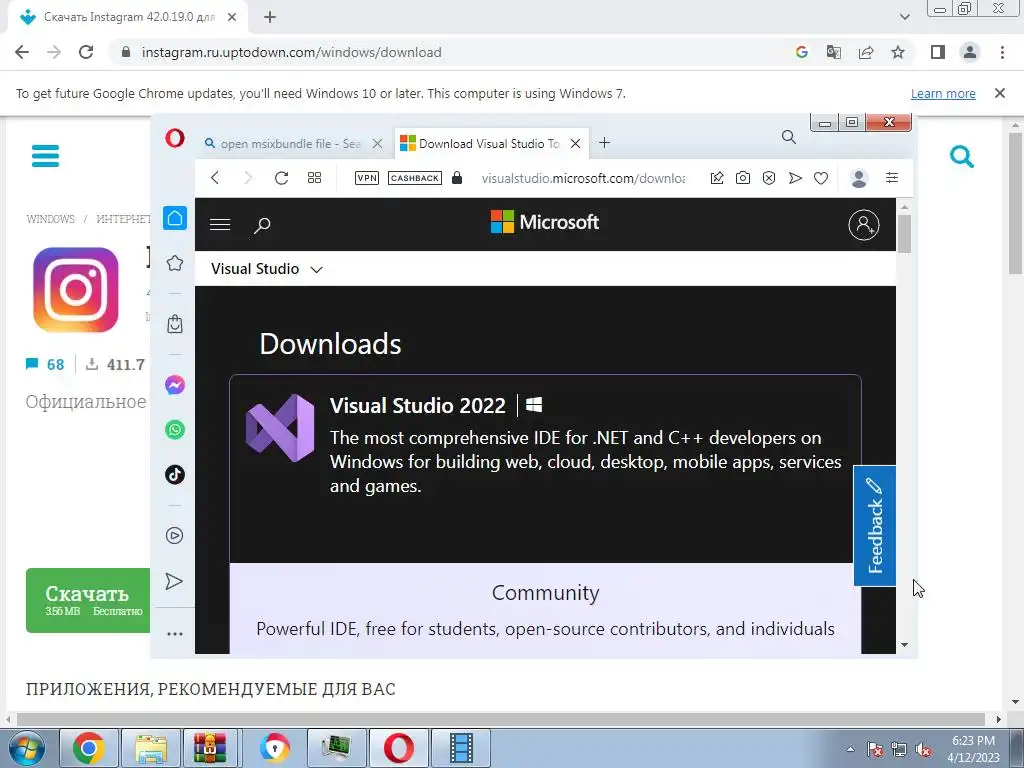Open Opera ad blocker shield icon
Viewport: 1024px width, 768px height.
[x=769, y=178]
